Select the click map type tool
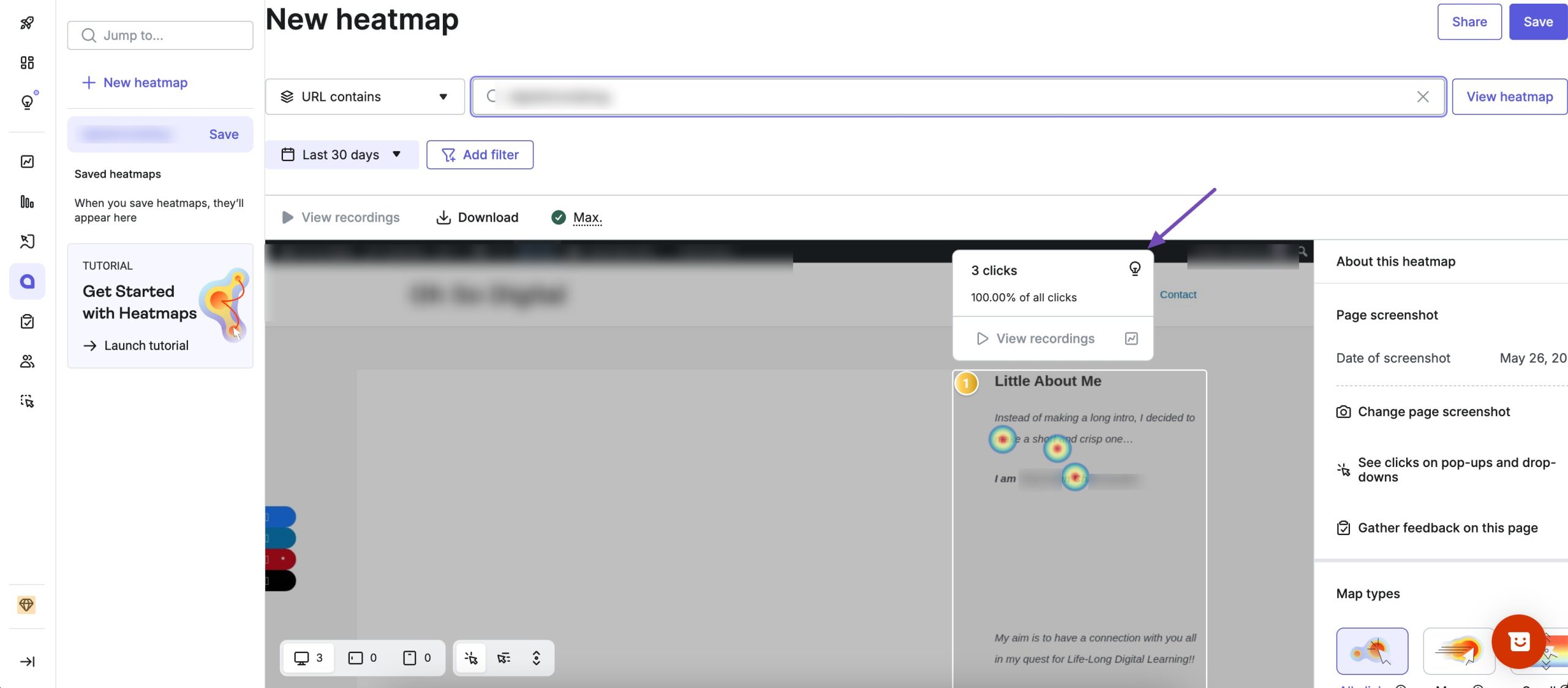The image size is (1568, 688). 471,658
